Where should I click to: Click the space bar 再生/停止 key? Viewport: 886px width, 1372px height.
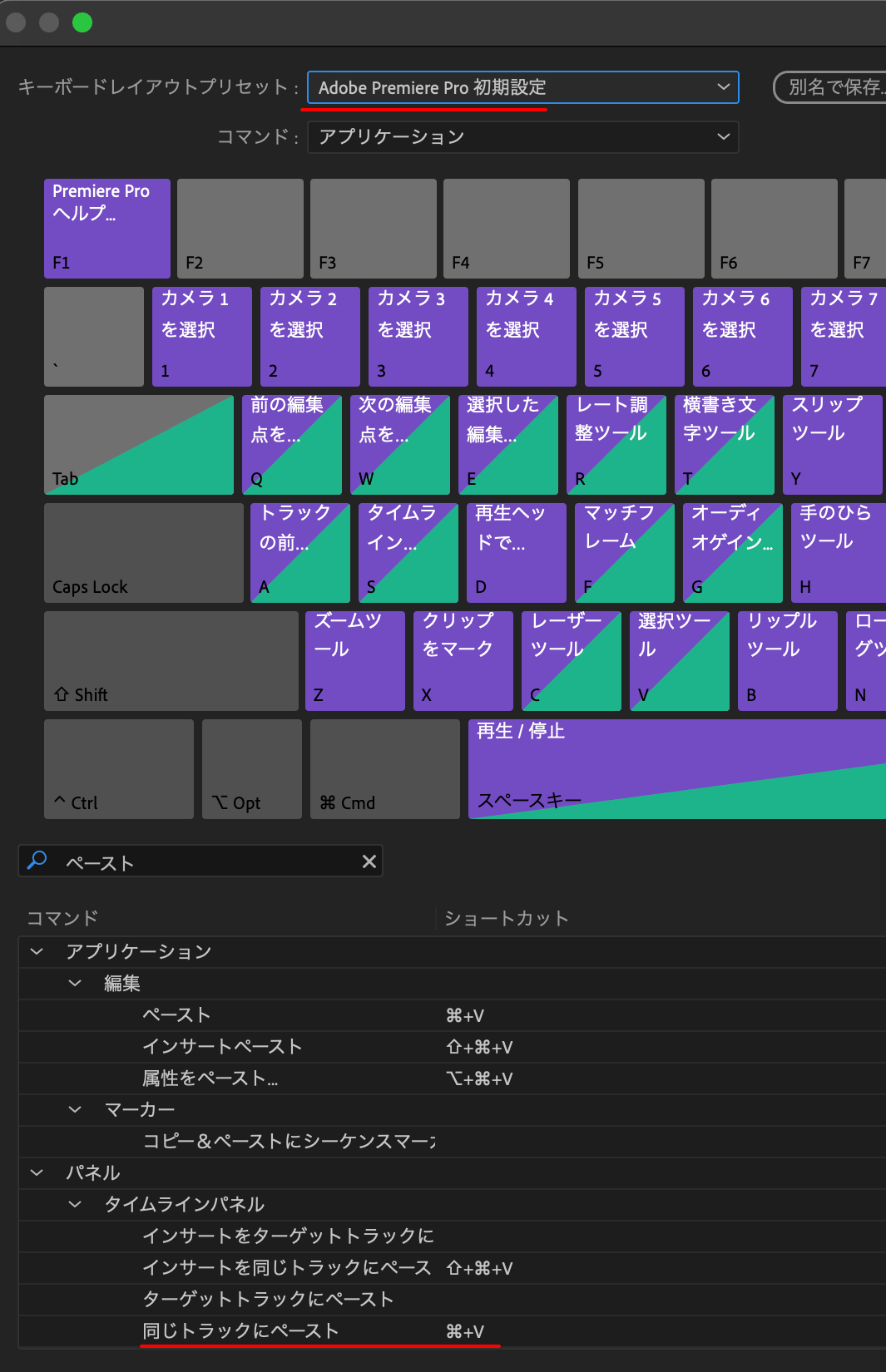pos(677,769)
